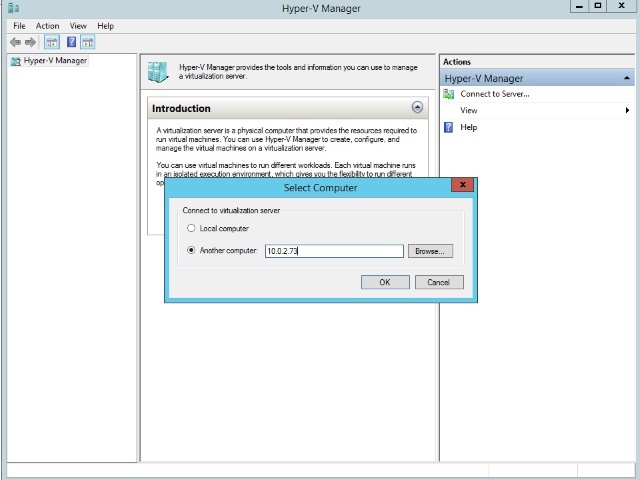The image size is (640, 480).
Task: Click the blue Help toolbar icon
Action: (71, 42)
